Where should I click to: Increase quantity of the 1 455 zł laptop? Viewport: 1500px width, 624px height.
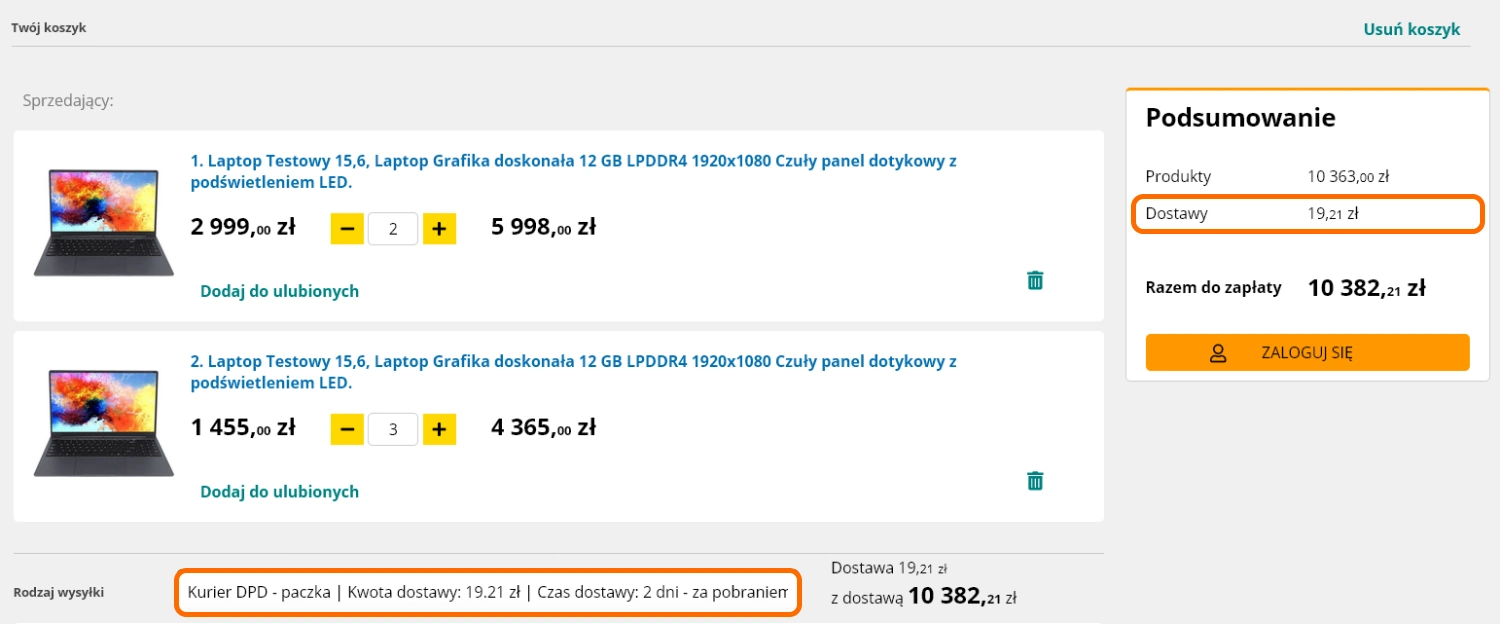click(x=439, y=430)
